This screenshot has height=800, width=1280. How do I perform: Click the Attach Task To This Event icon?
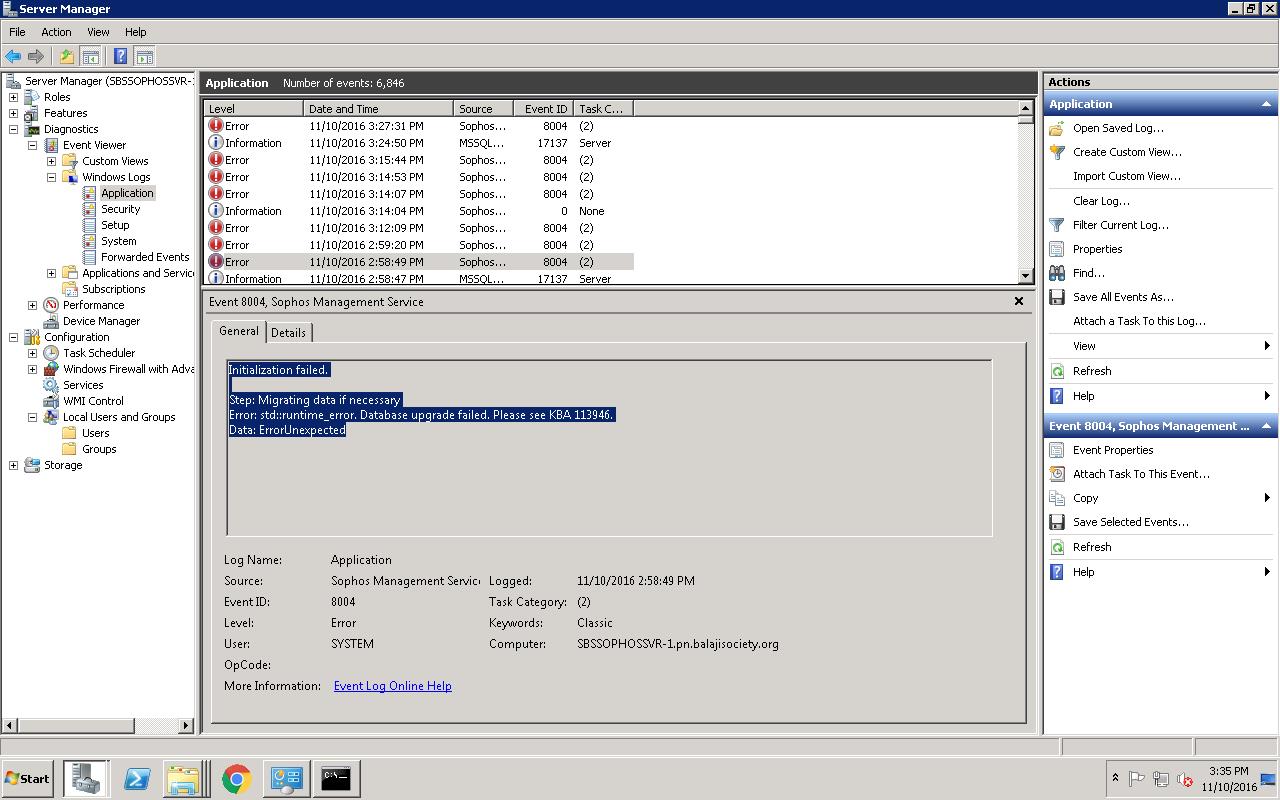1056,474
